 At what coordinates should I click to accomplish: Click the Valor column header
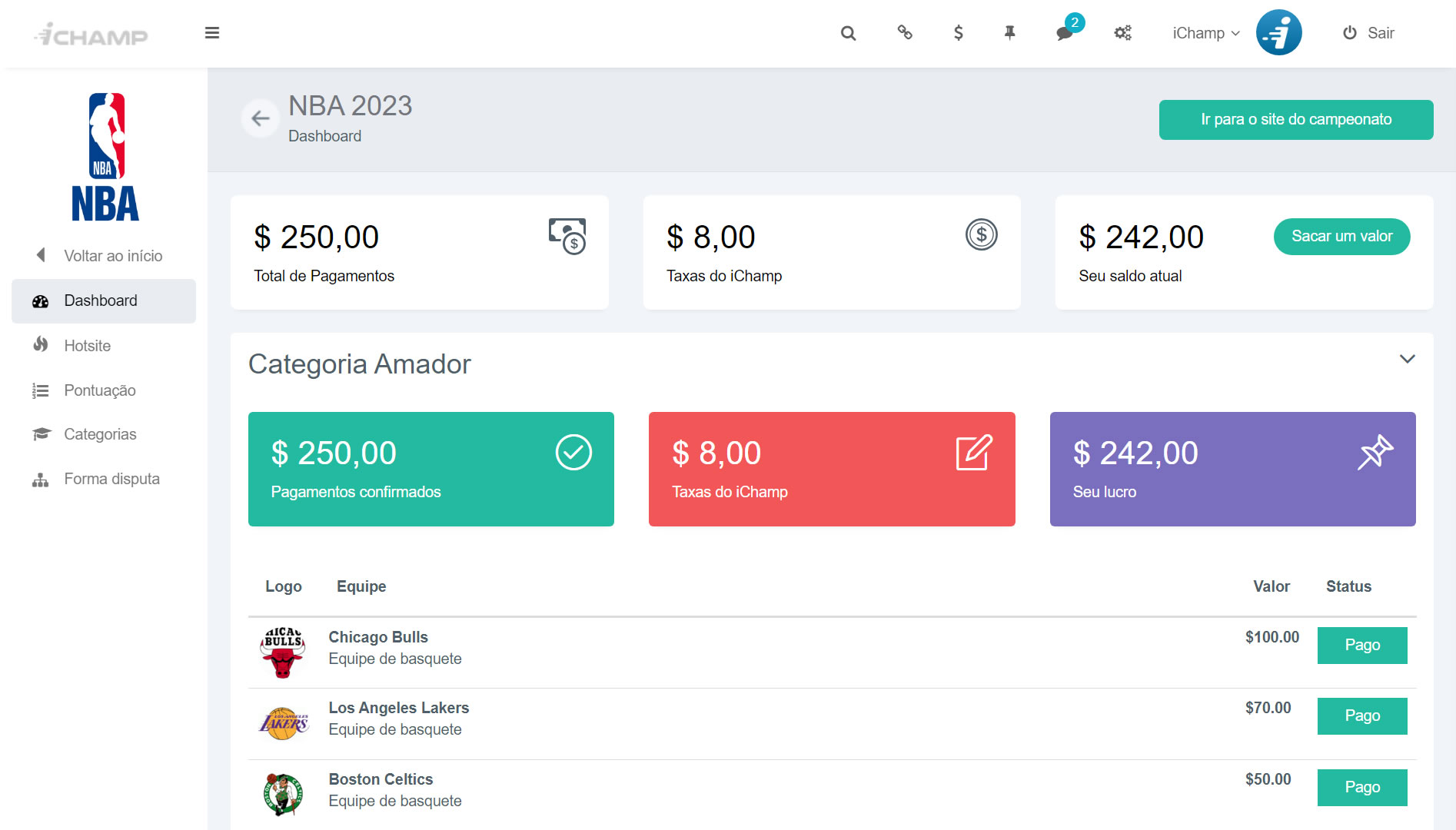coord(1272,586)
